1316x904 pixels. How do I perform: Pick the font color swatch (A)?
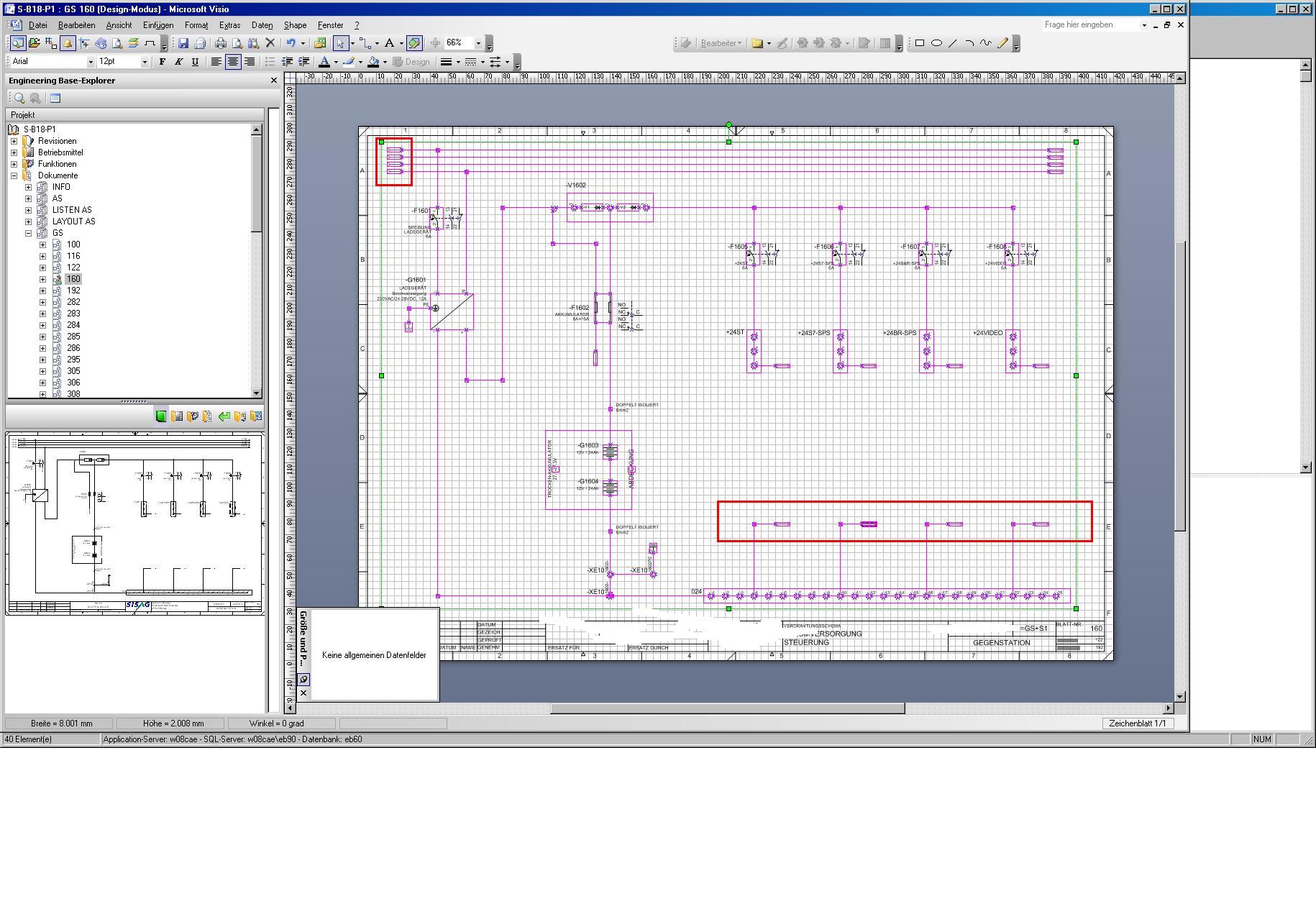click(x=324, y=62)
